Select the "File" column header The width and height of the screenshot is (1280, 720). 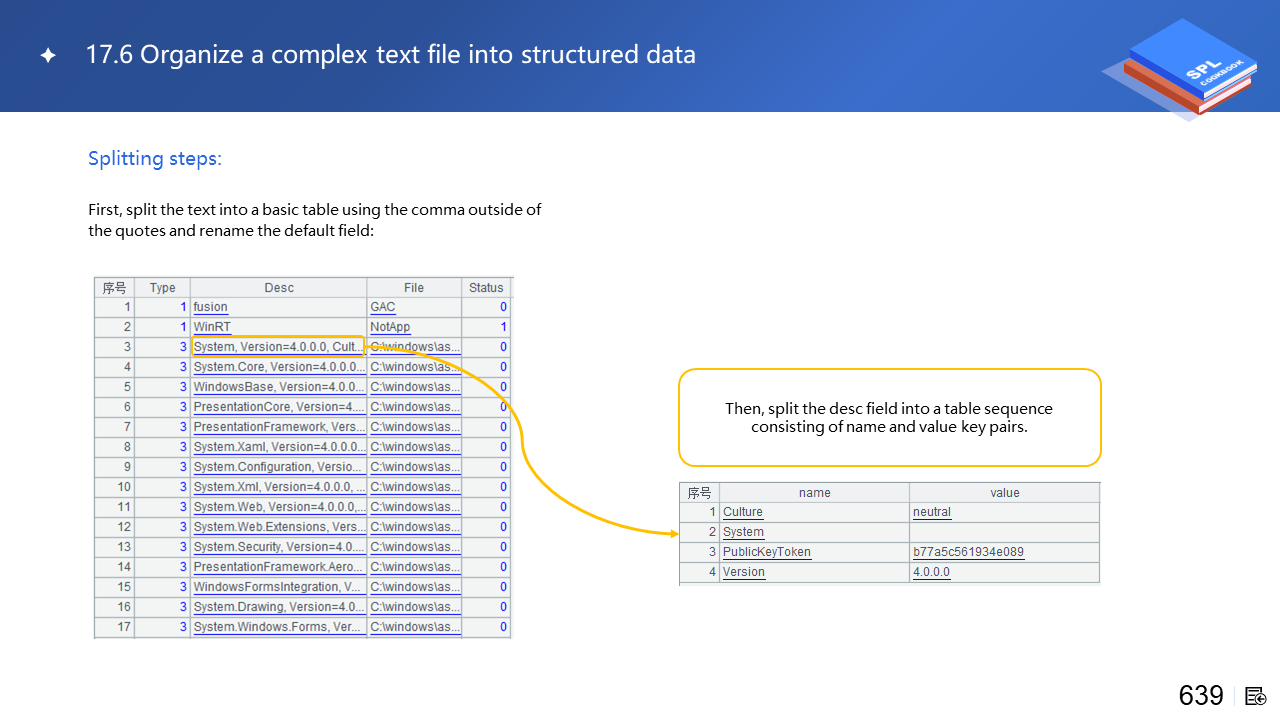(x=414, y=288)
